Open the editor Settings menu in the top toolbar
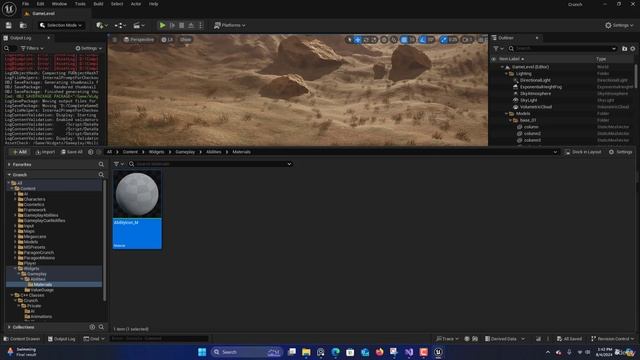This screenshot has width=640, height=360. [619, 25]
